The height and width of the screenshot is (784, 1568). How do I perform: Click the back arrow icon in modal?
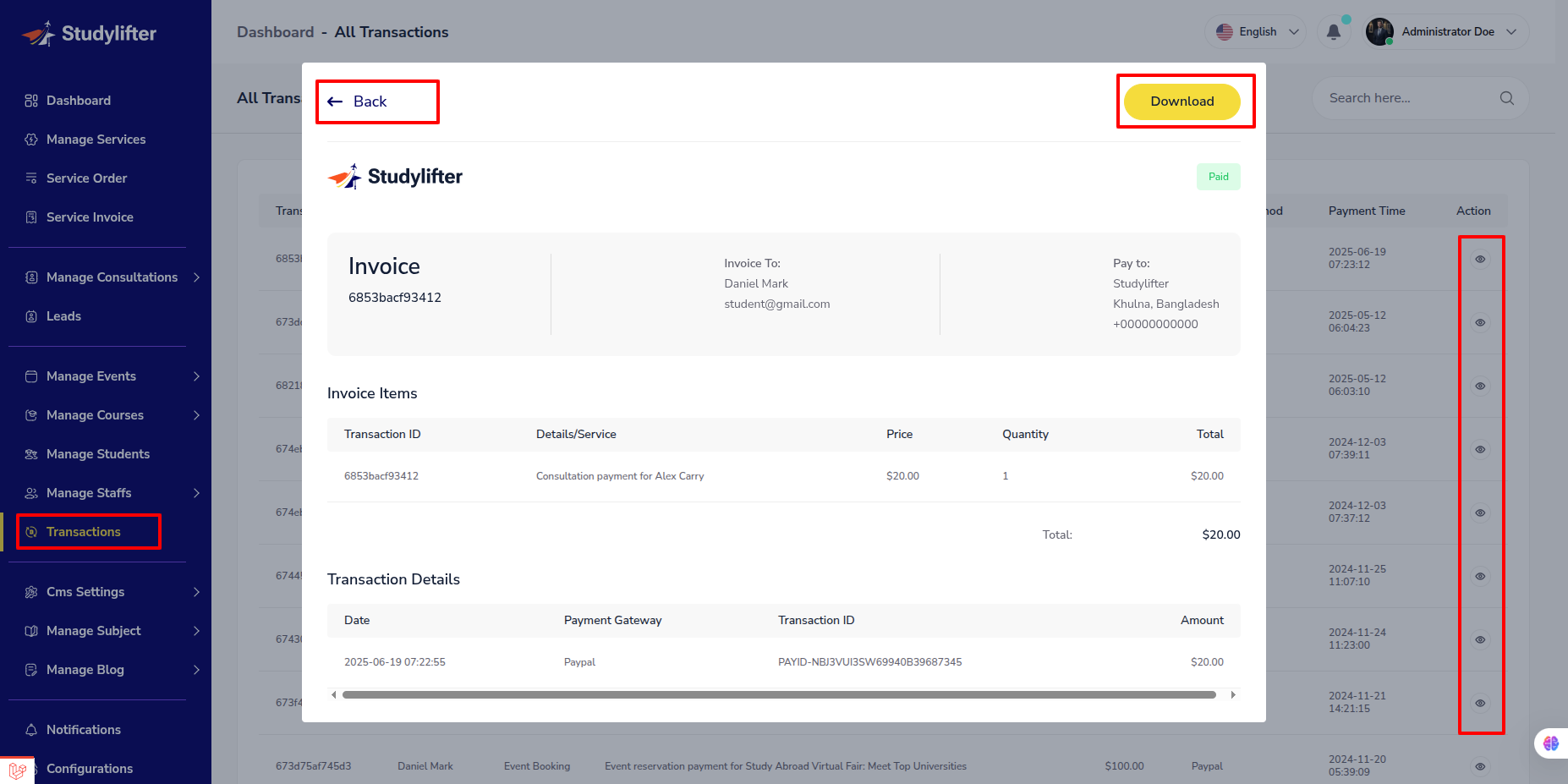[335, 101]
